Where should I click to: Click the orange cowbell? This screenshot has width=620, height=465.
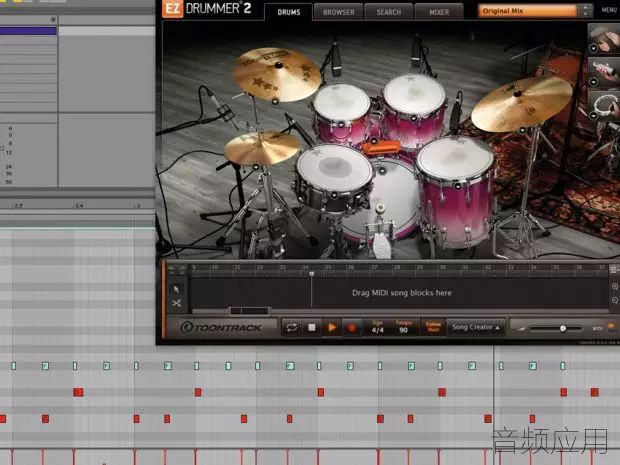coord(381,147)
